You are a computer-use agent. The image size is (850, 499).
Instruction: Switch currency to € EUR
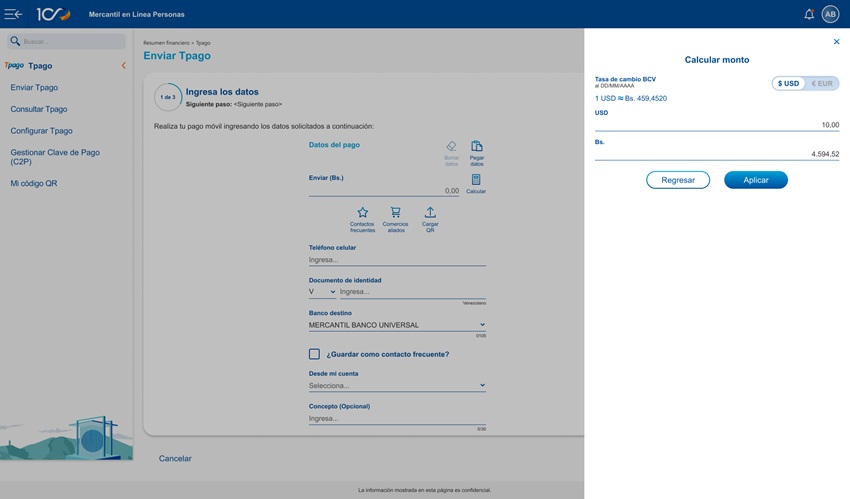tap(822, 83)
